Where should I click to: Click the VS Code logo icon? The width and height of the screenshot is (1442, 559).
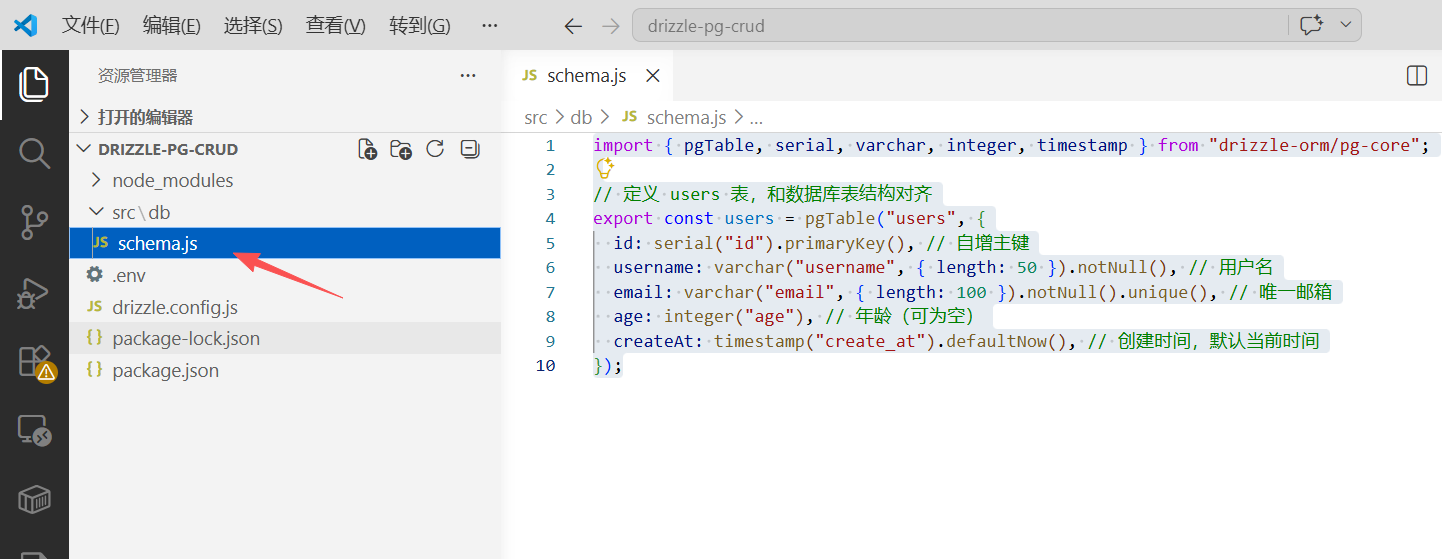pos(25,26)
